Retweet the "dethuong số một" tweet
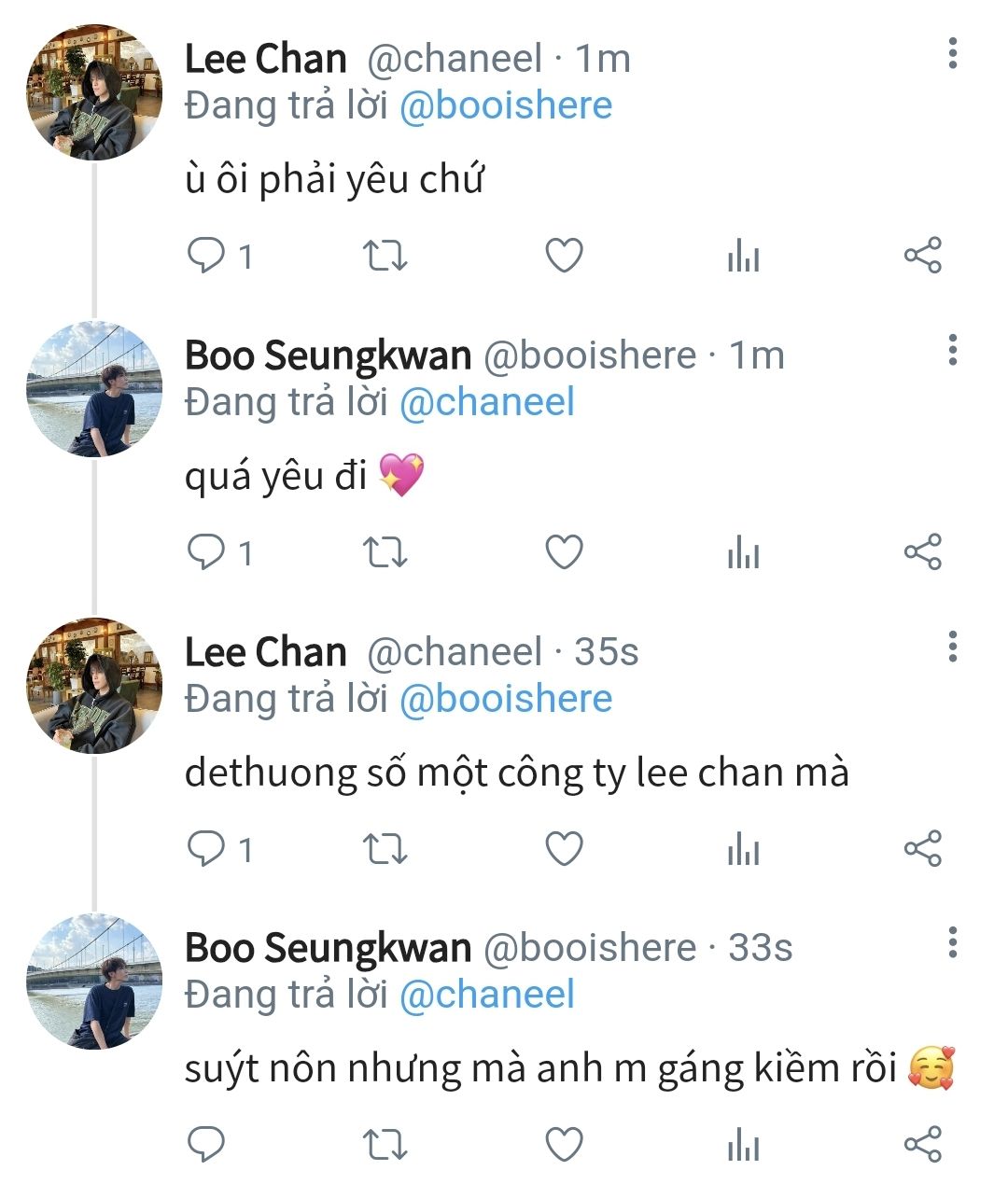This screenshot has height=1184, width=1008. 384,848
